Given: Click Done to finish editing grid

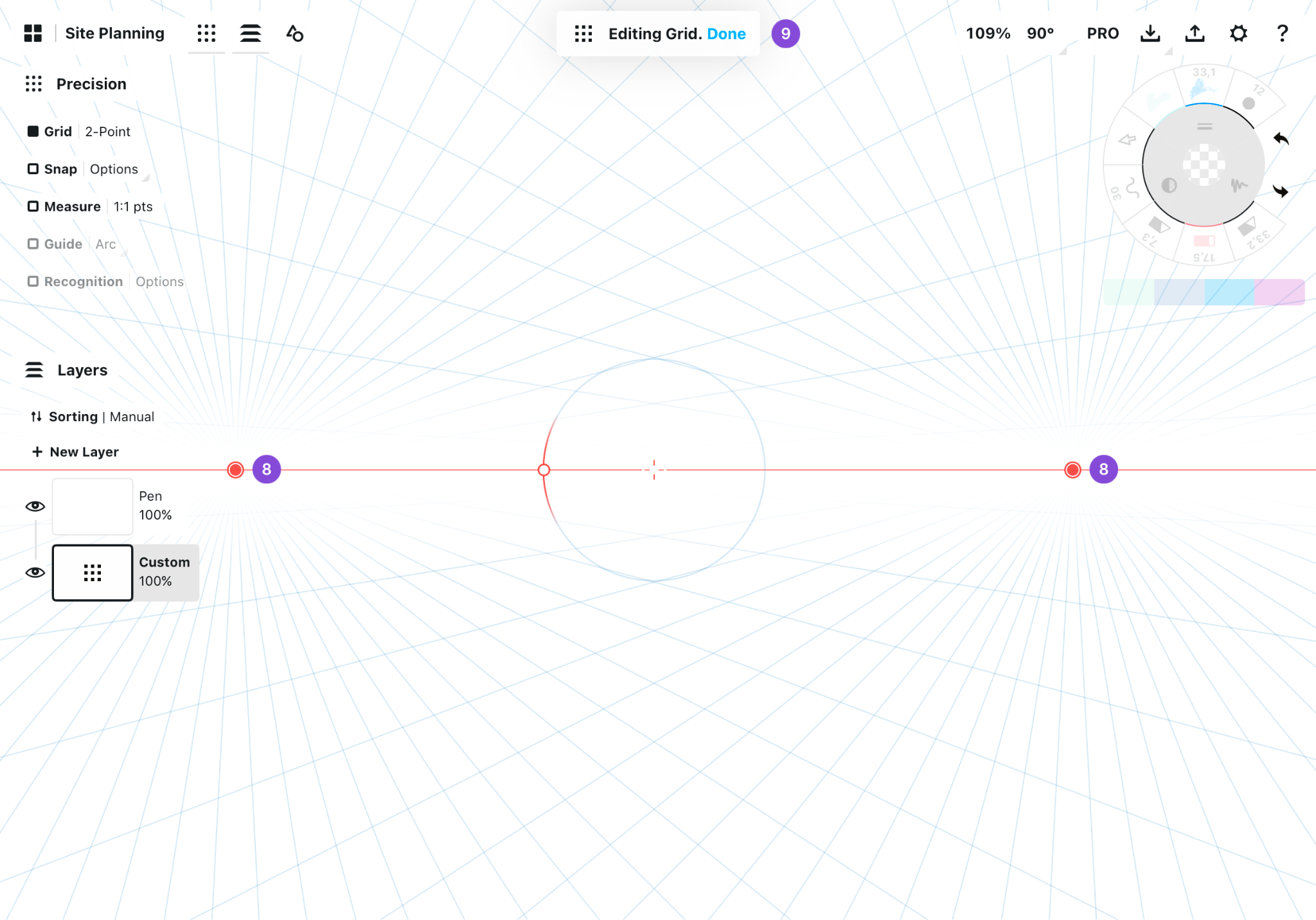Looking at the screenshot, I should (726, 34).
